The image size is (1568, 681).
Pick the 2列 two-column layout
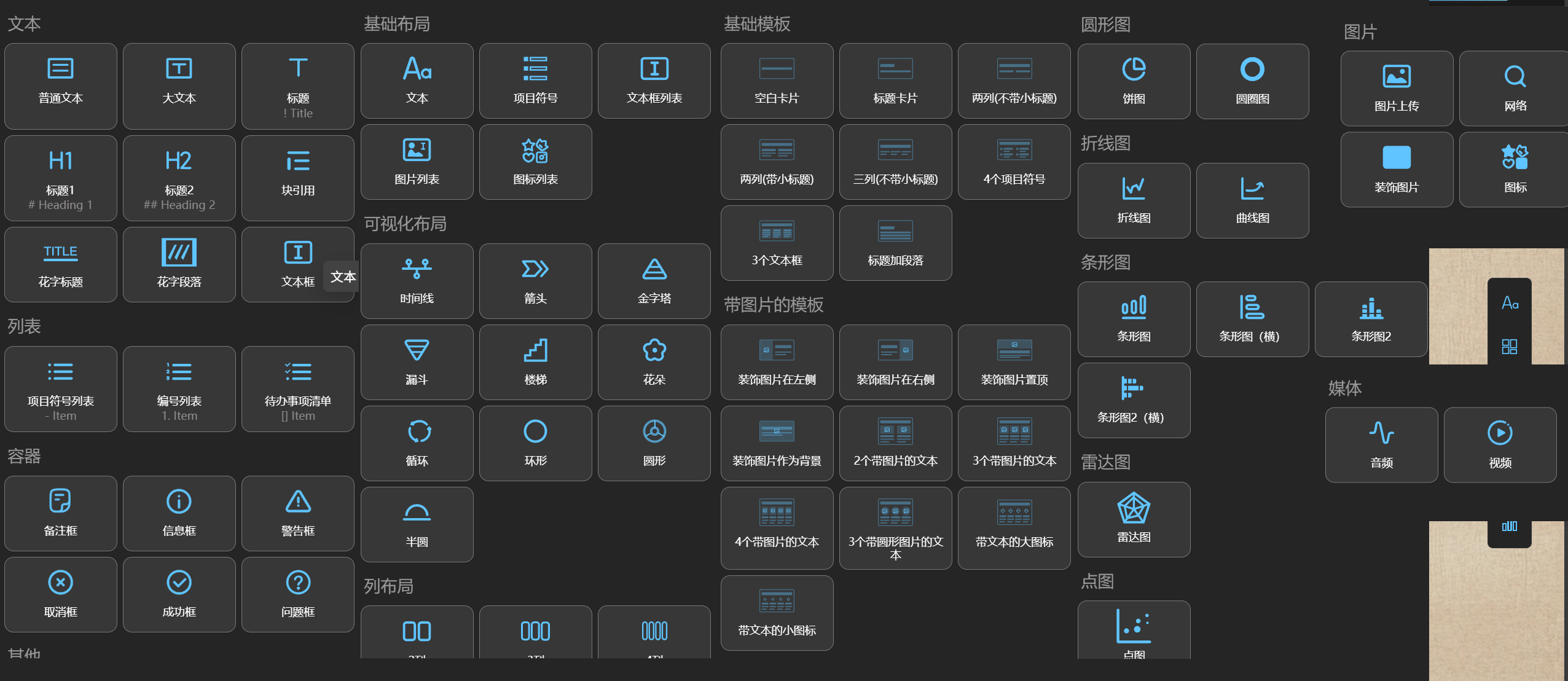pyautogui.click(x=417, y=632)
